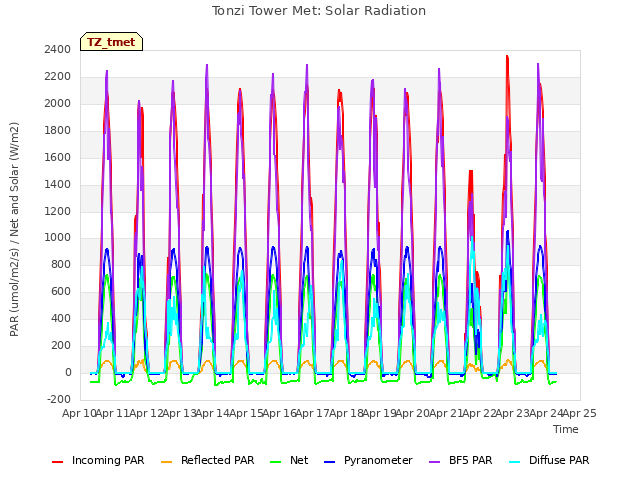The image size is (640, 480).
Task: Click the Apr 14 x-axis tick label
Action: point(212,413)
